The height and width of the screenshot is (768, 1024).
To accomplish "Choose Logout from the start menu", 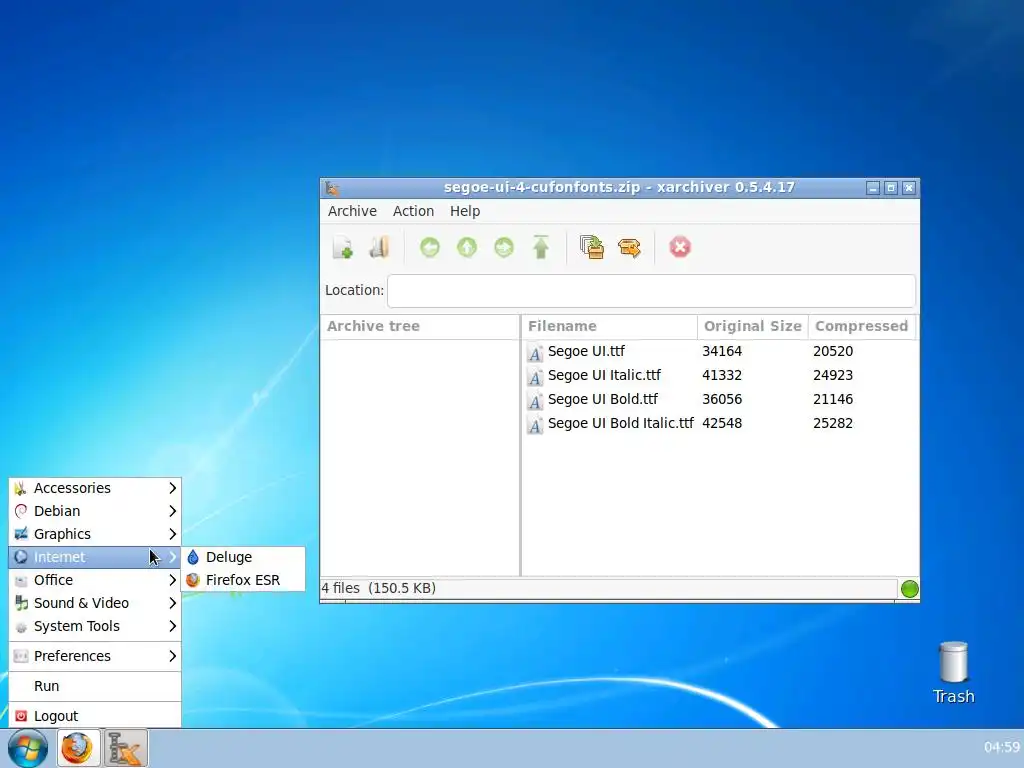I will pyautogui.click(x=95, y=716).
